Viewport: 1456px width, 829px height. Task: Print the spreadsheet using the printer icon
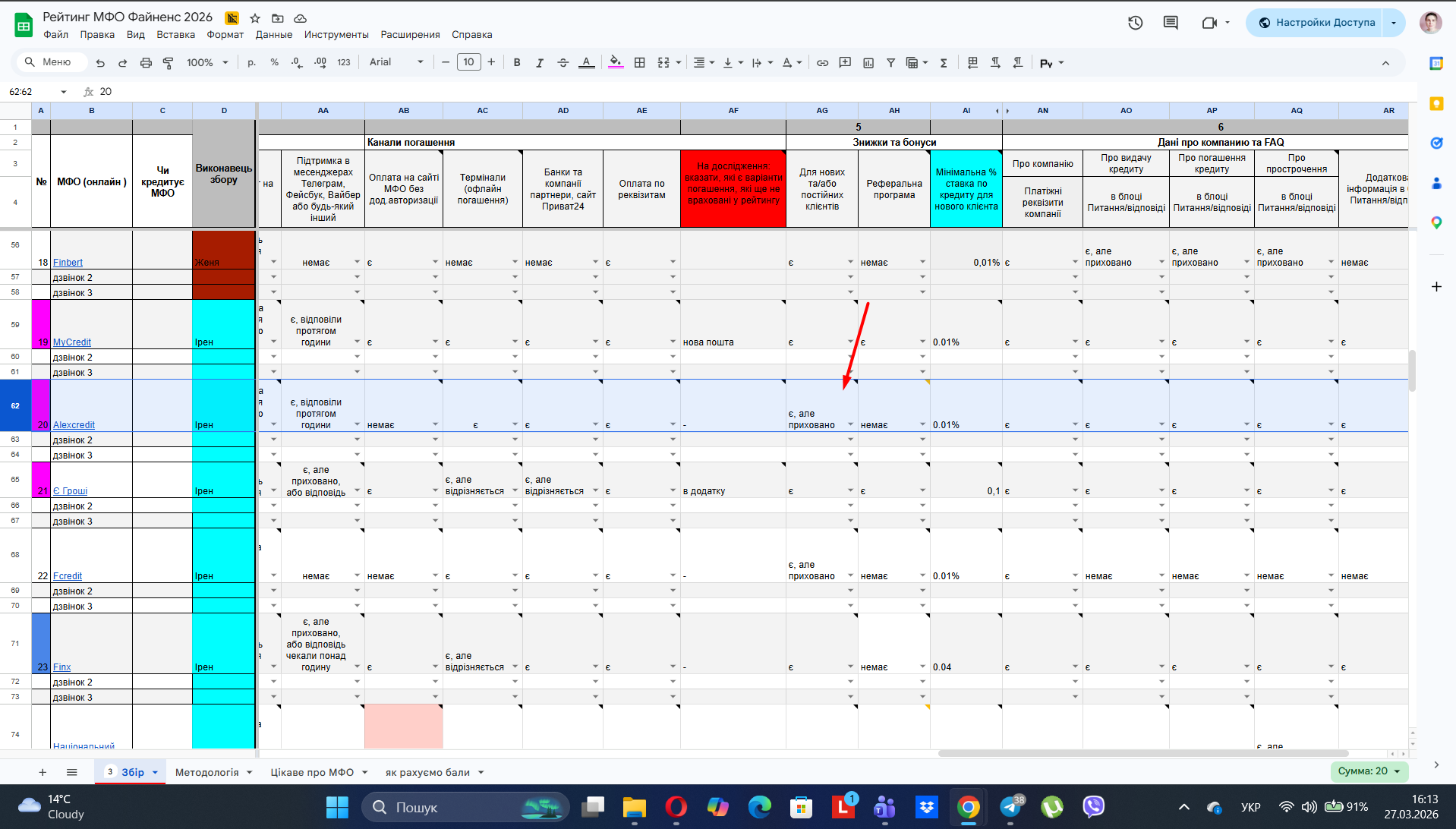point(146,63)
